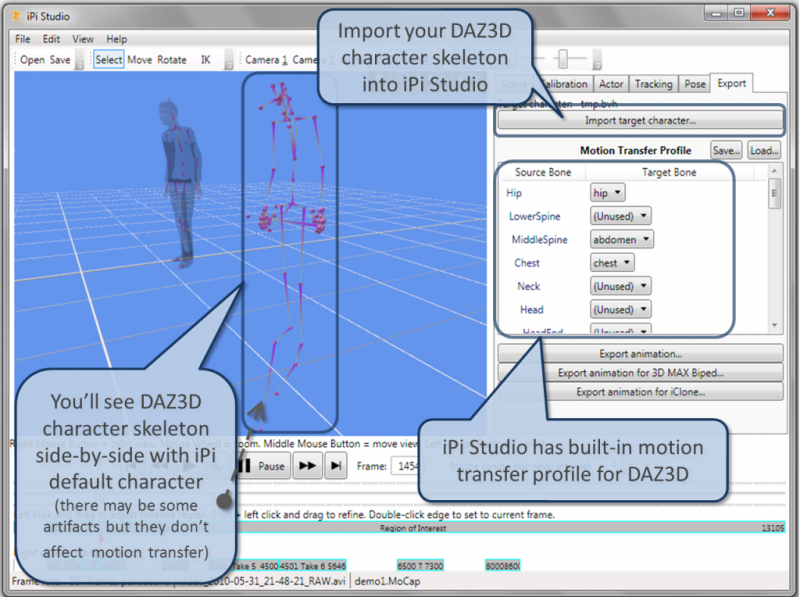Image resolution: width=800 pixels, height=597 pixels.
Task: Select the 6500 T 7300 timeline segment
Action: (x=420, y=565)
